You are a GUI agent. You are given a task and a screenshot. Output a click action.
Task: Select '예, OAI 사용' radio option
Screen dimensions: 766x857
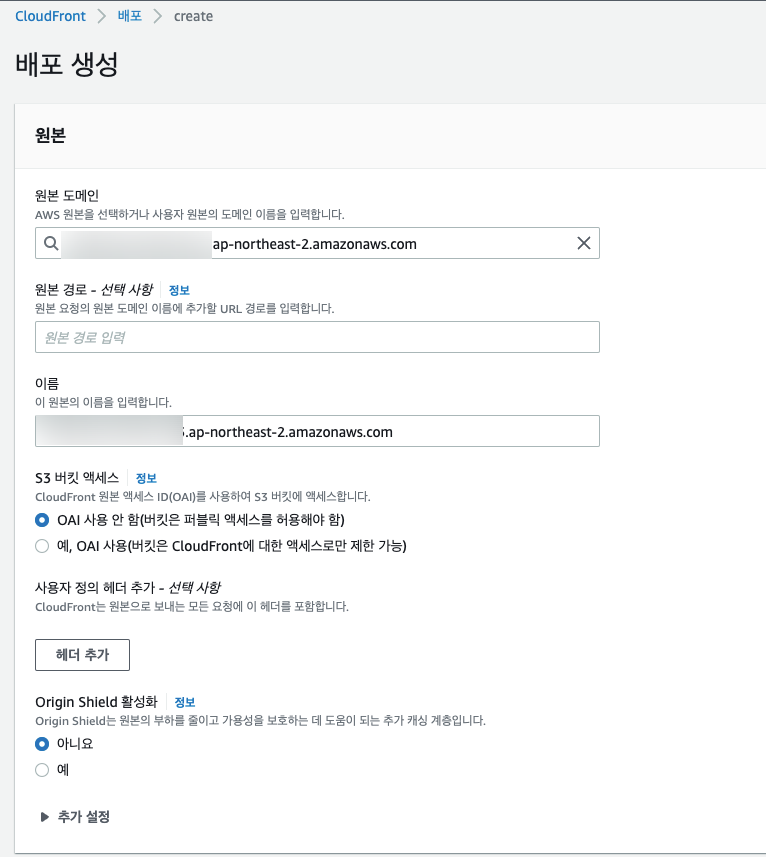coord(42,546)
